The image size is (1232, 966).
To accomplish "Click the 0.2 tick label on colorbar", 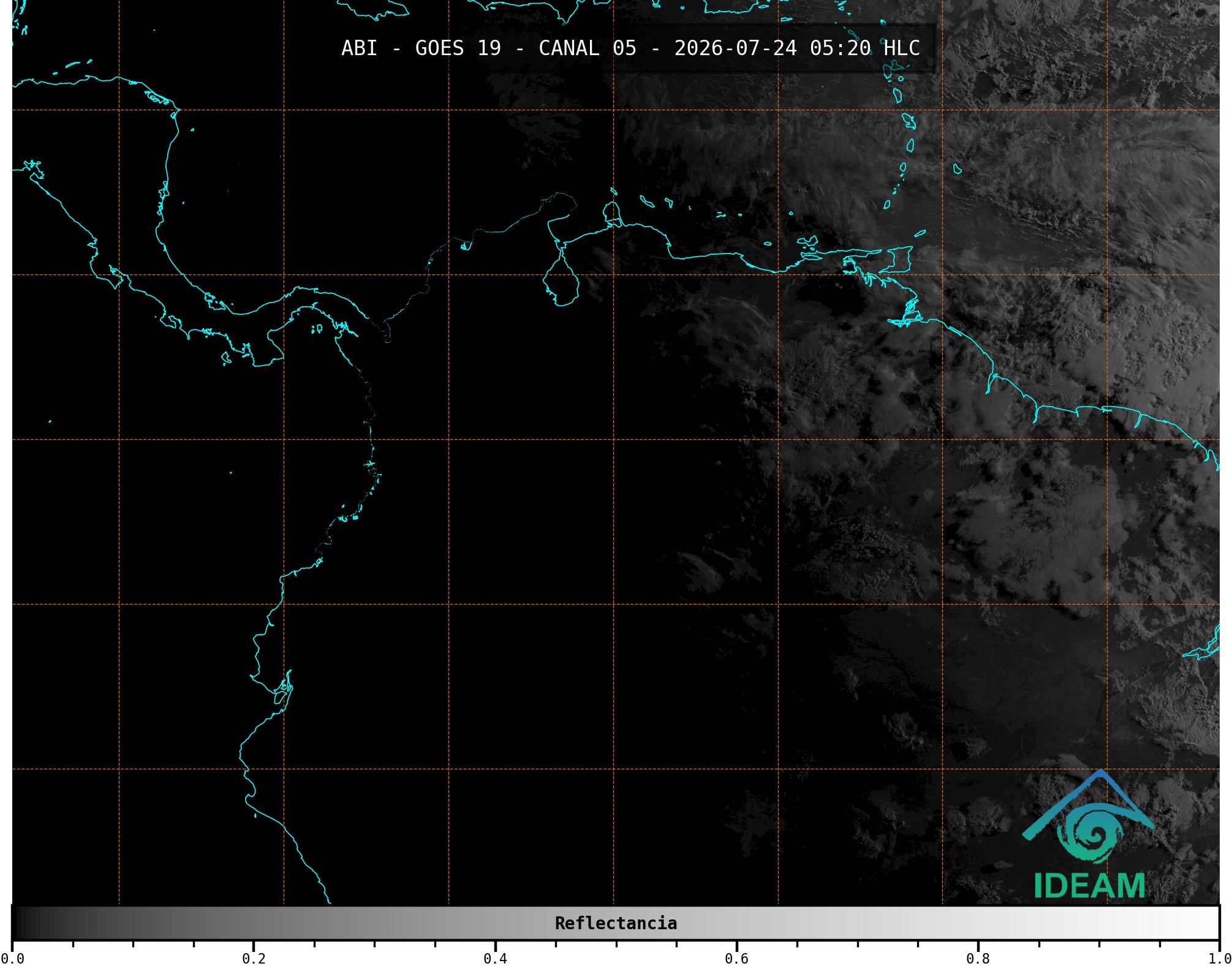I will pos(254,959).
